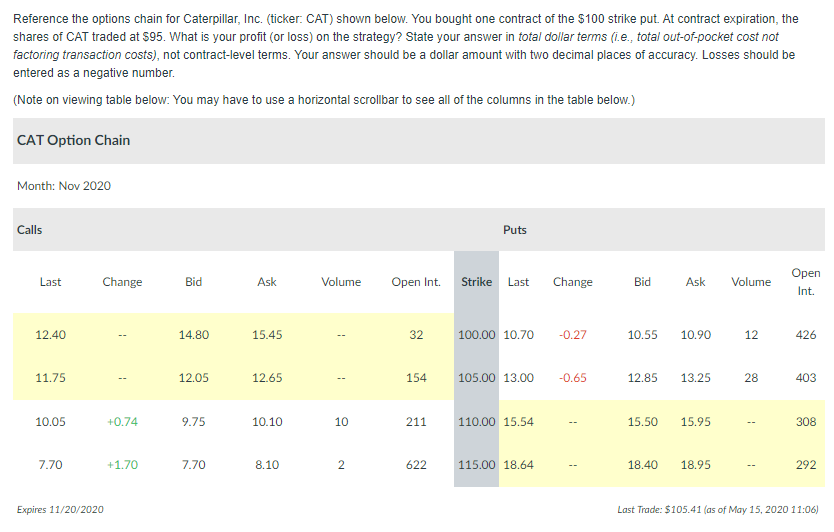834x532 pixels.
Task: Click call open interest 622
Action: tap(416, 465)
